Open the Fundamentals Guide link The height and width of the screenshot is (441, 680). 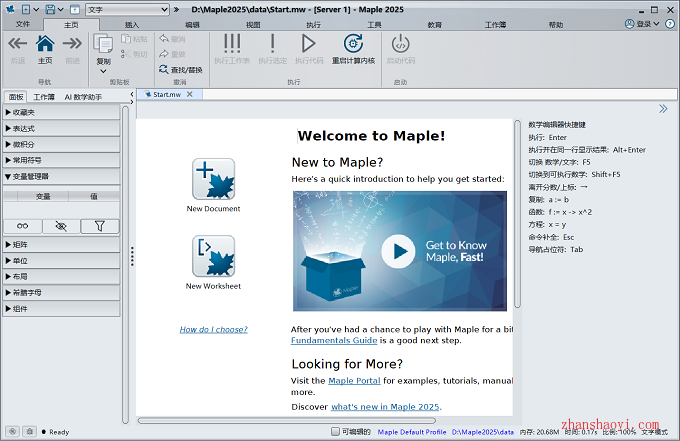pyautogui.click(x=334, y=340)
